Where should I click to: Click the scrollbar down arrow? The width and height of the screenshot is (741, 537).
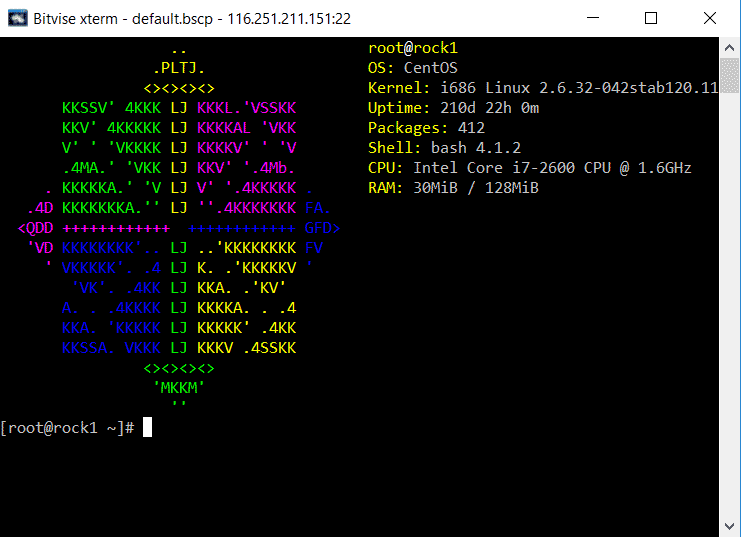729,526
